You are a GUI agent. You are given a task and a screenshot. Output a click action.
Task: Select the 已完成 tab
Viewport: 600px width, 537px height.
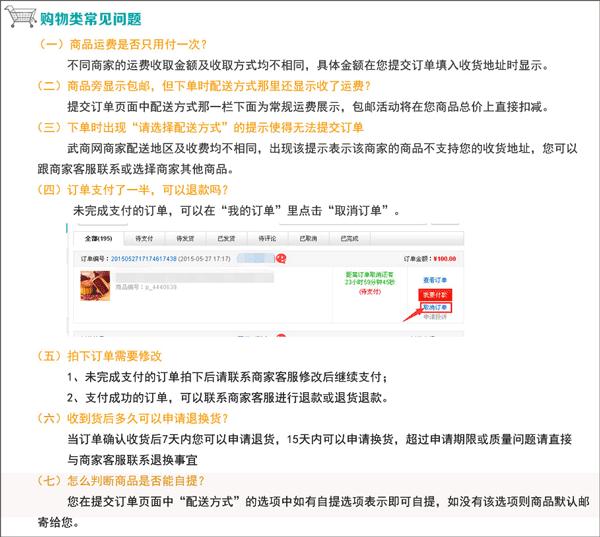[350, 238]
